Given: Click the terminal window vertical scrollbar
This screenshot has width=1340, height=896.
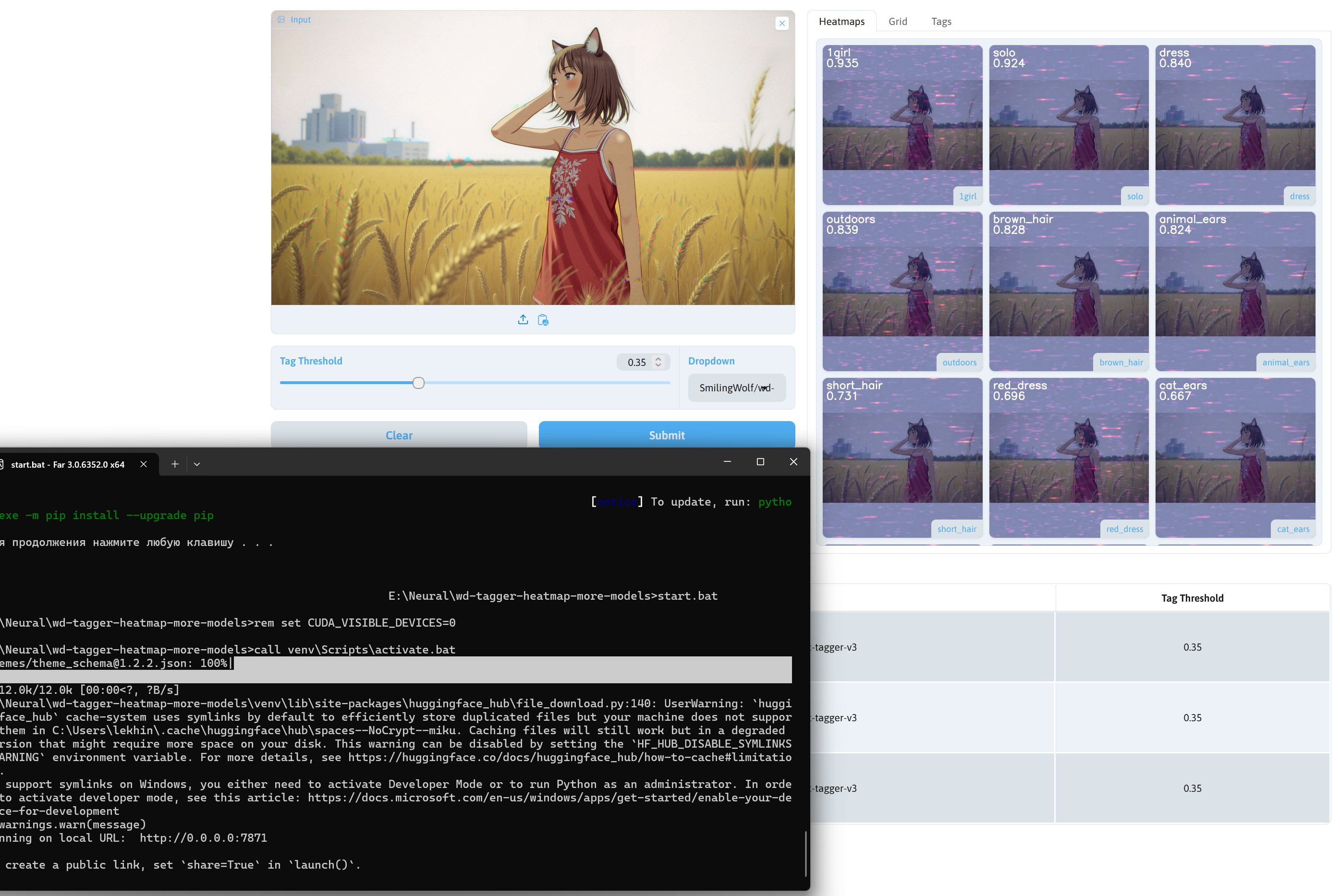Looking at the screenshot, I should (805, 853).
